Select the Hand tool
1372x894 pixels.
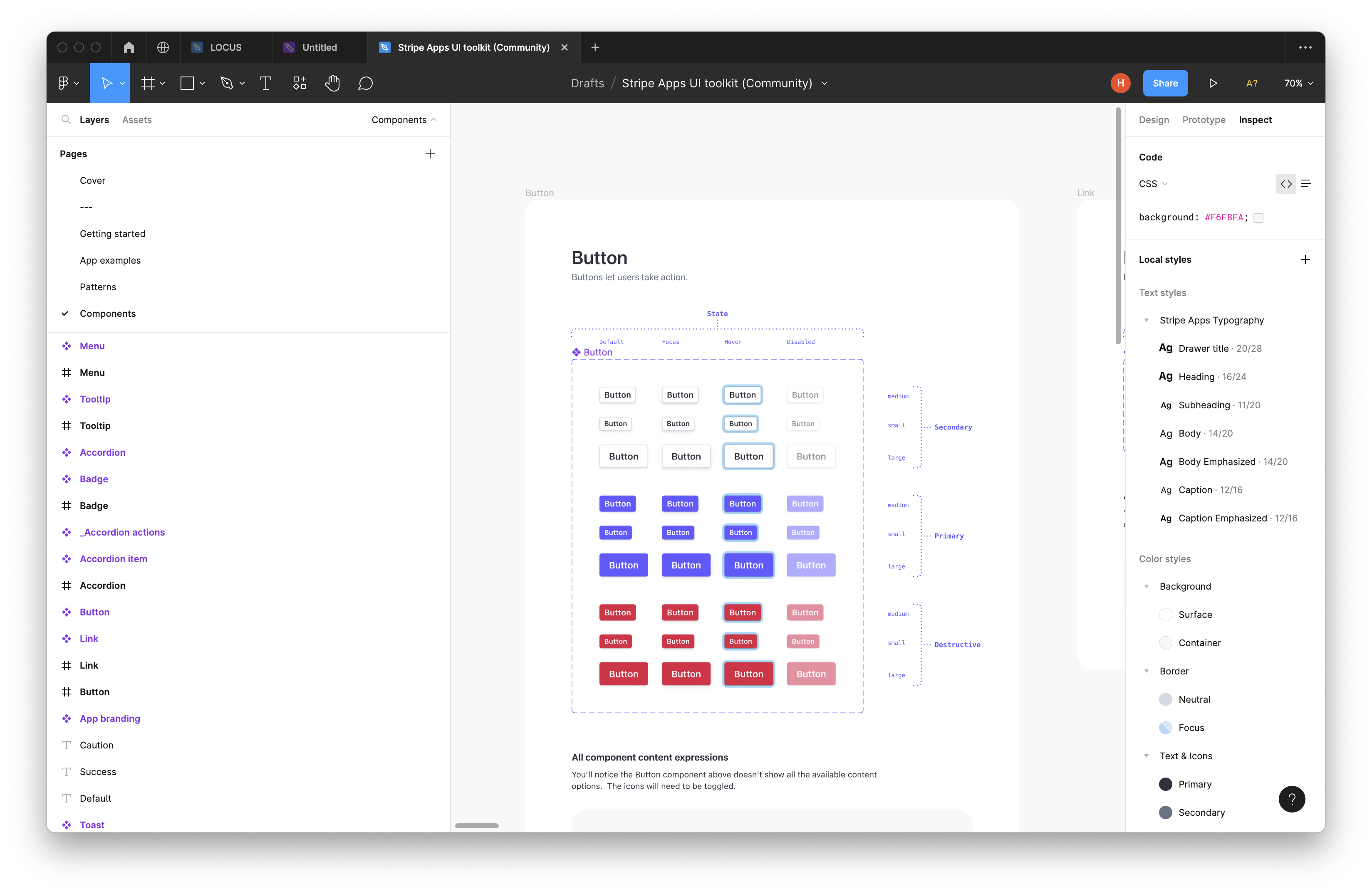(333, 84)
